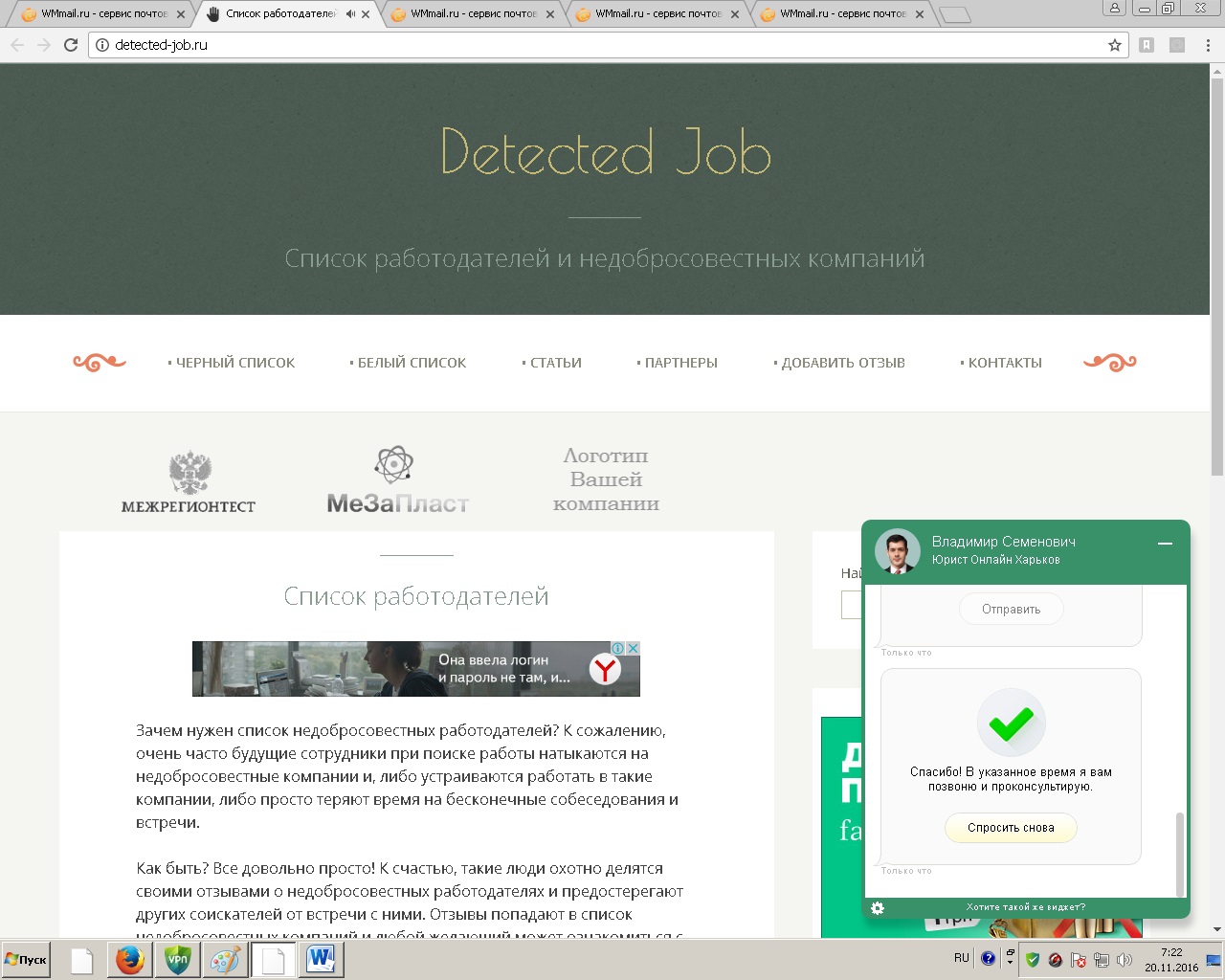Open chat widget settings gear
Viewport: 1225px width, 980px height.
click(878, 907)
